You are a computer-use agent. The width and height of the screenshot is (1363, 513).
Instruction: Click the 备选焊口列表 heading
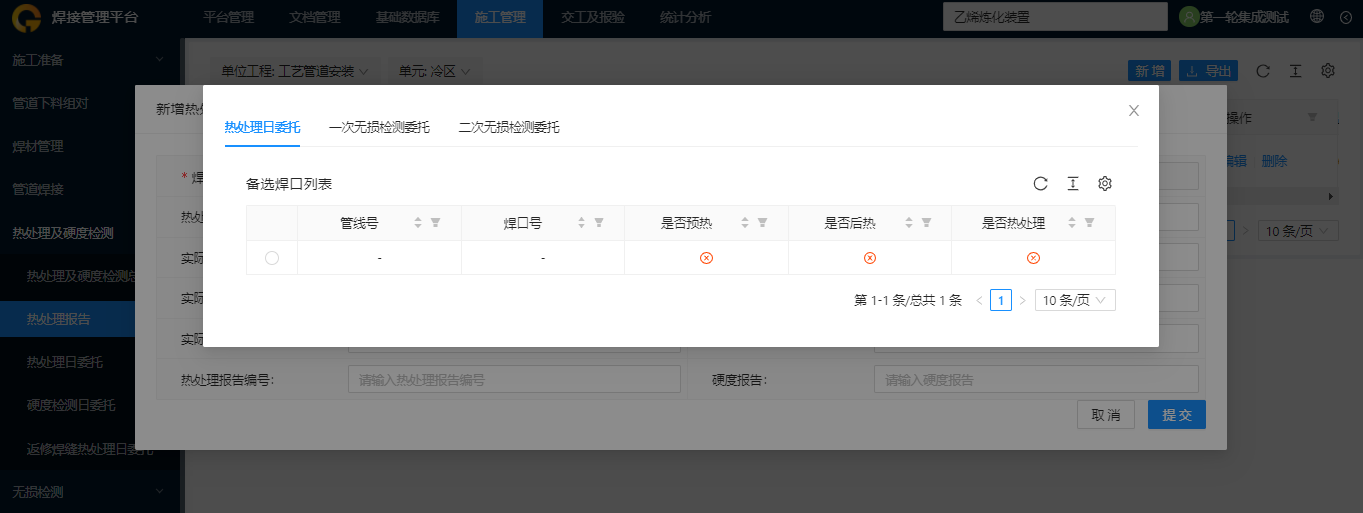[x=289, y=184]
